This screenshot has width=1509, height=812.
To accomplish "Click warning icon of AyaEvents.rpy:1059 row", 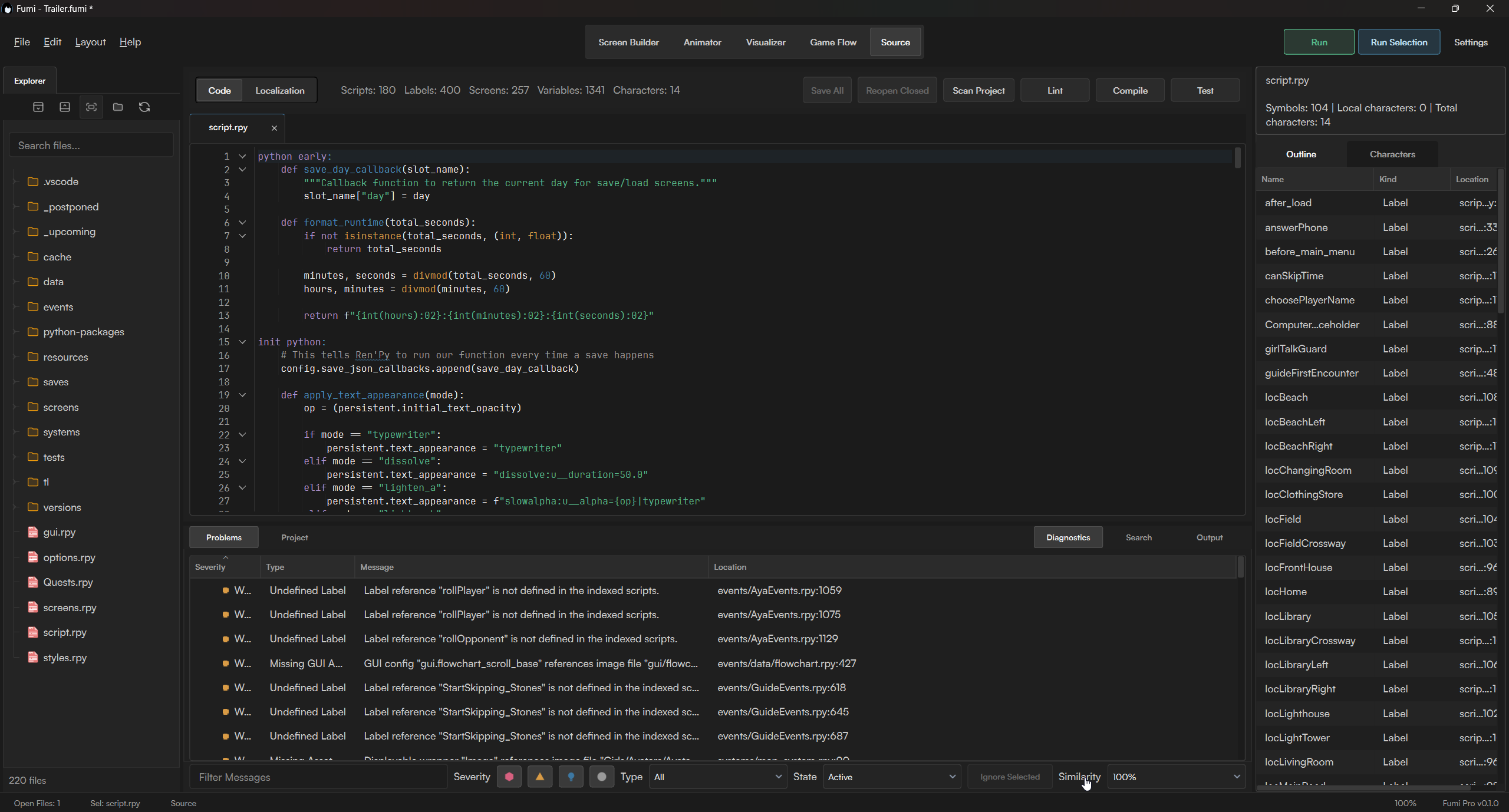I will coord(225,590).
